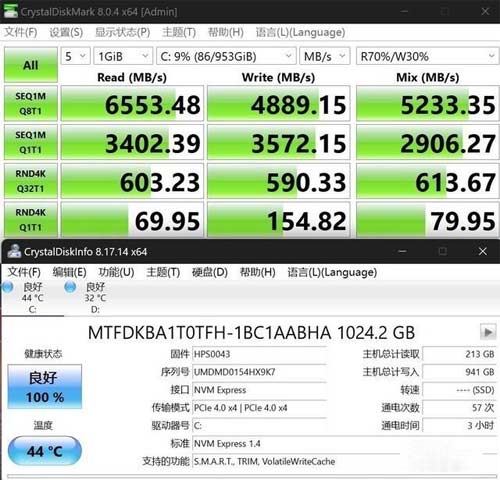The width and height of the screenshot is (500, 480).
Task: Click the disk model name MTFDKBA1T0TFH-1BC1AABHA
Action: 210,333
